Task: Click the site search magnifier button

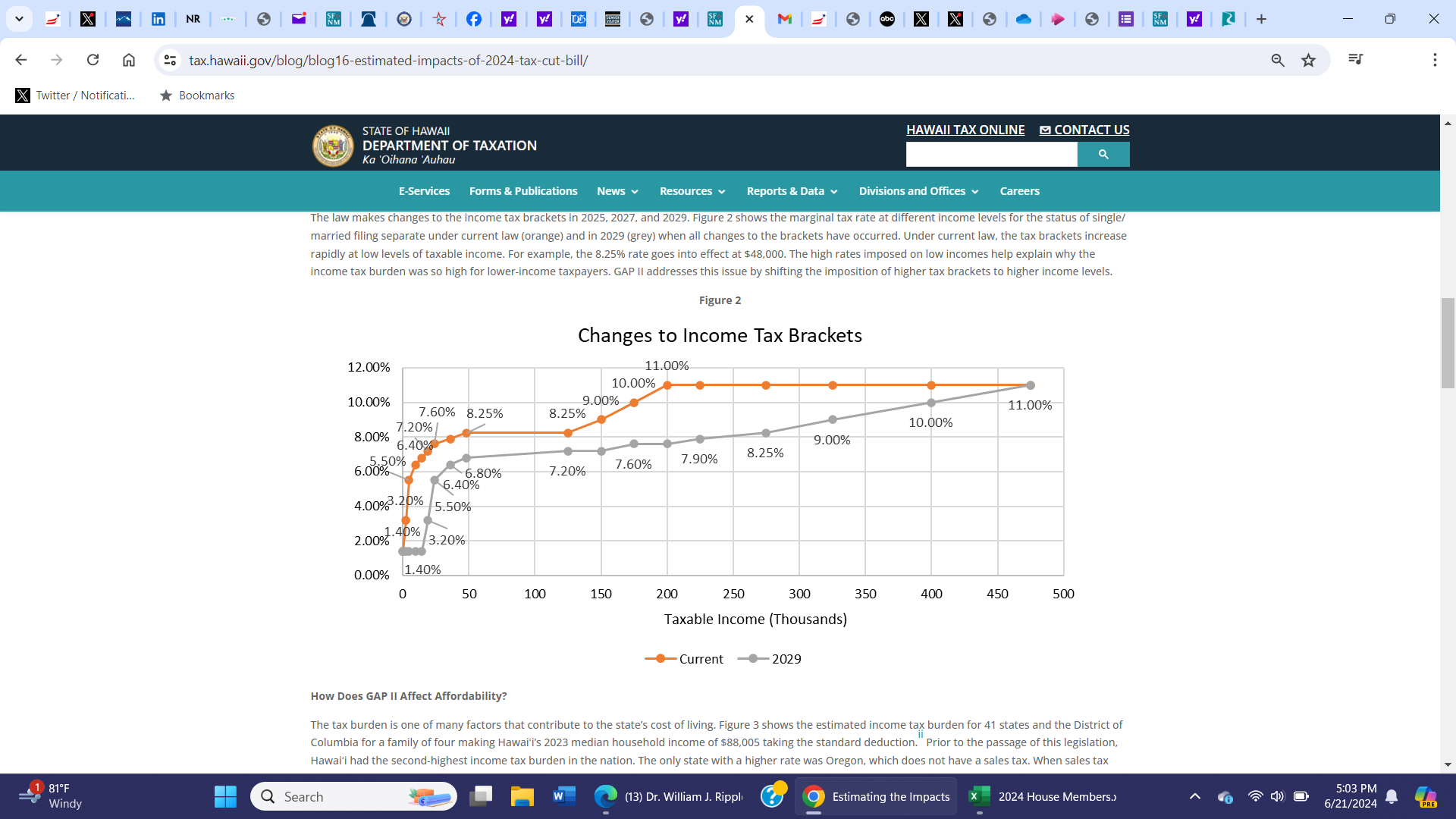Action: coord(1103,155)
